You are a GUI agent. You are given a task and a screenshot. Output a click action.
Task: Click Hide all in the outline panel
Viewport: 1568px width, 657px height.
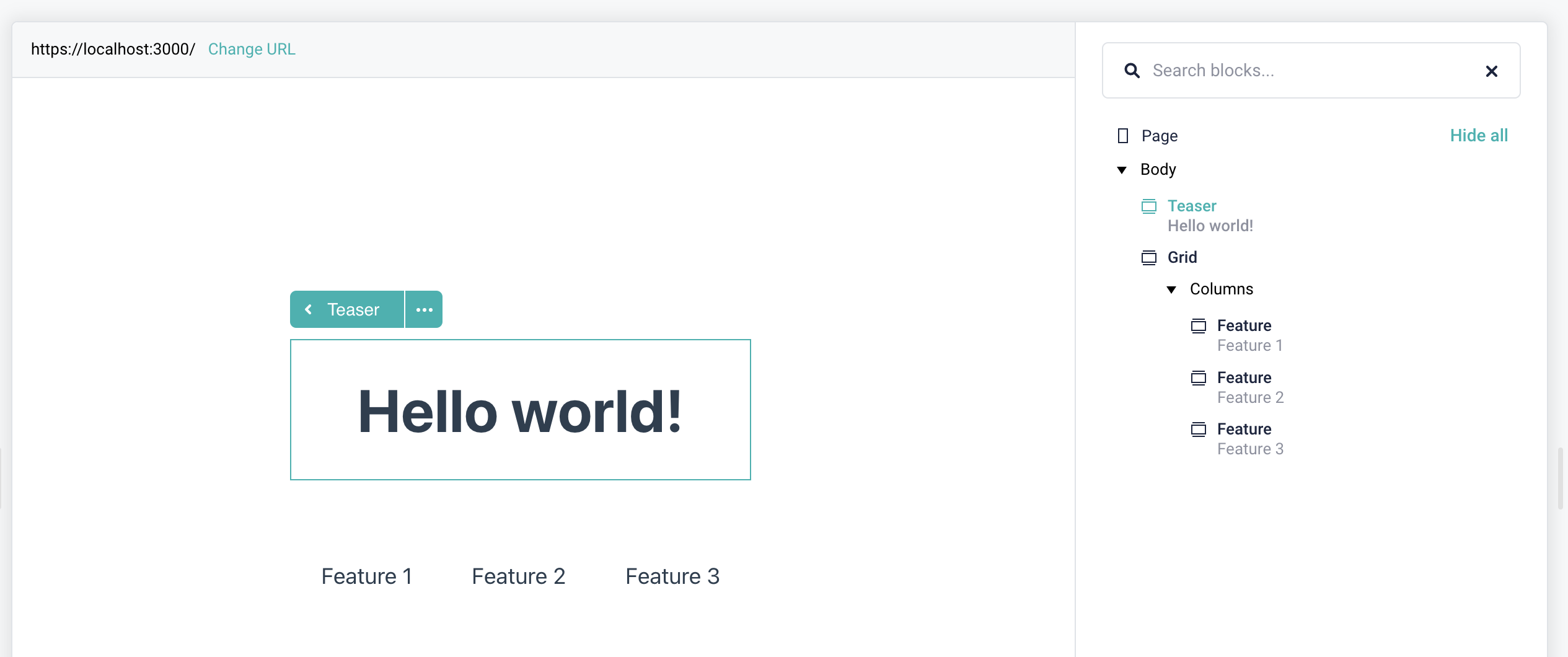click(x=1478, y=135)
